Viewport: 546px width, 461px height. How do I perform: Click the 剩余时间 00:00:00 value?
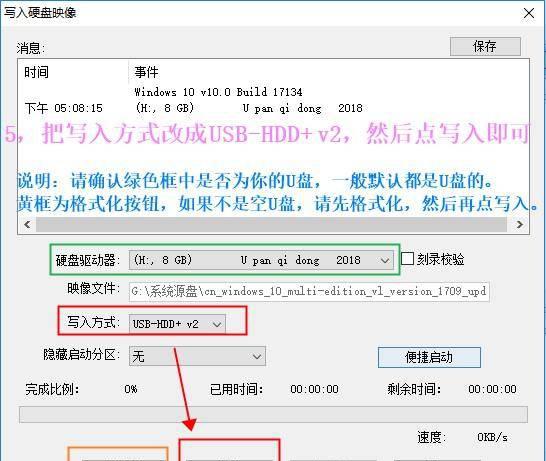point(492,389)
